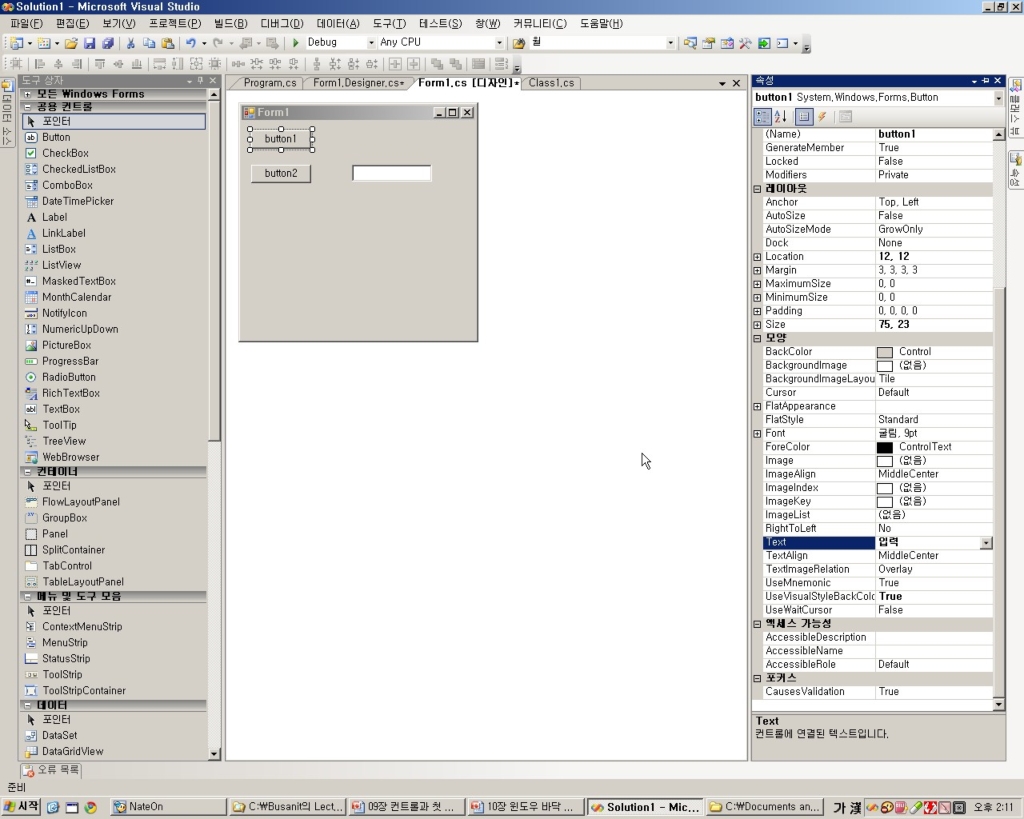
Task: Click the Save All toolbar icon
Action: [108, 43]
